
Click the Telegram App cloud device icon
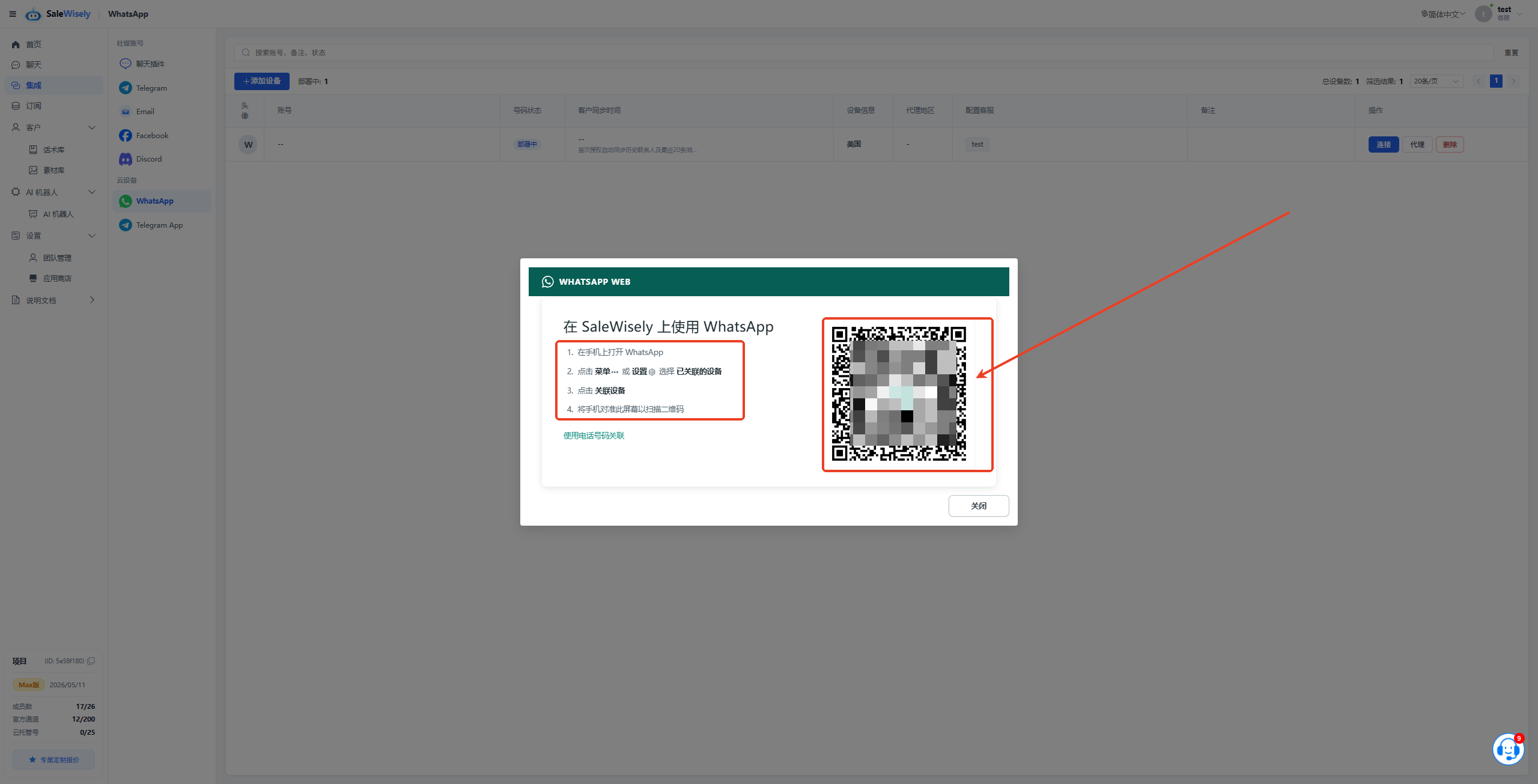125,225
